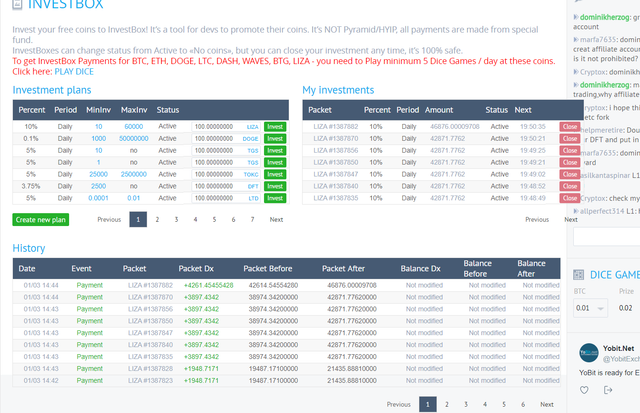Click MinInv value 25000 for TOKC plan
This screenshot has width=640, height=413.
[98, 174]
